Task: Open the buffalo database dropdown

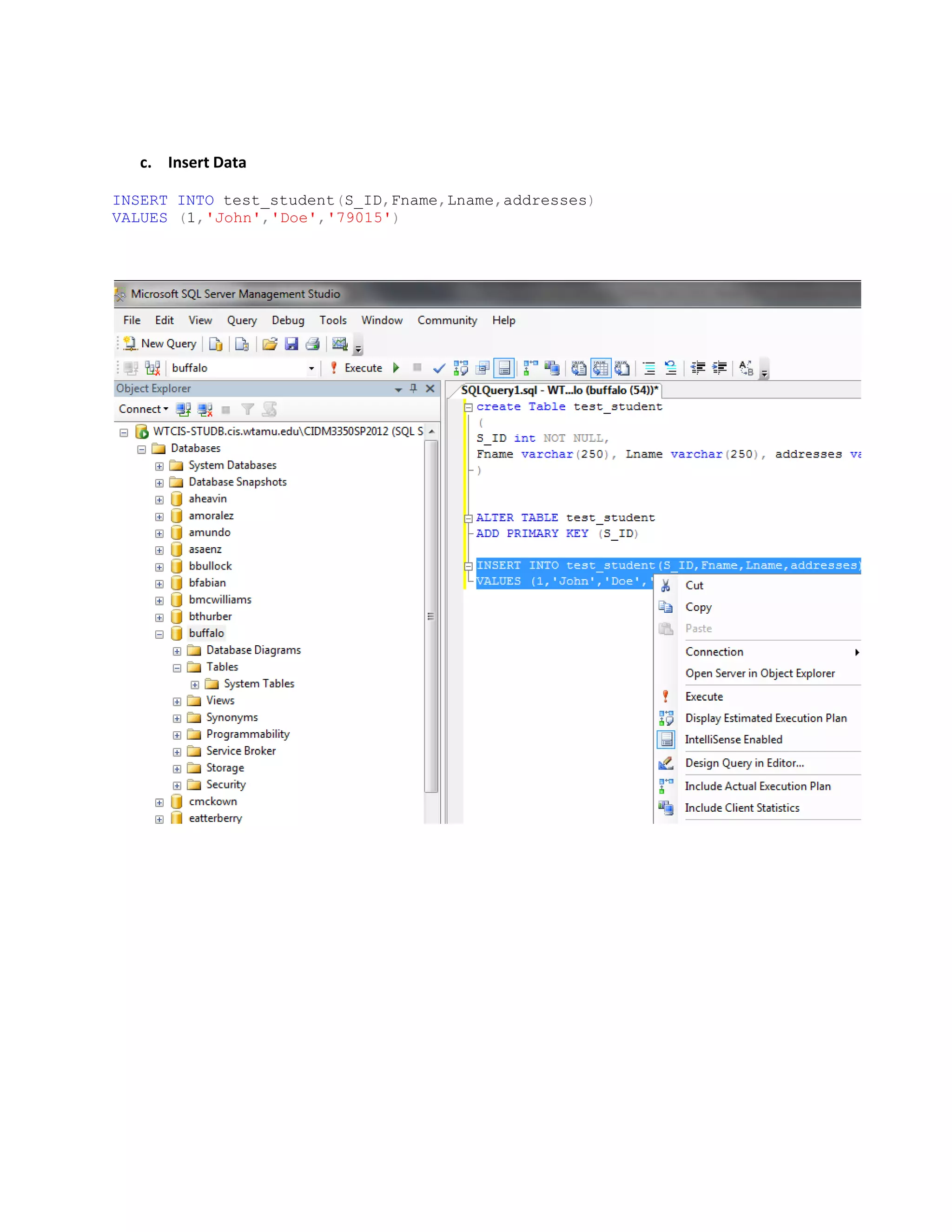Action: tap(311, 368)
